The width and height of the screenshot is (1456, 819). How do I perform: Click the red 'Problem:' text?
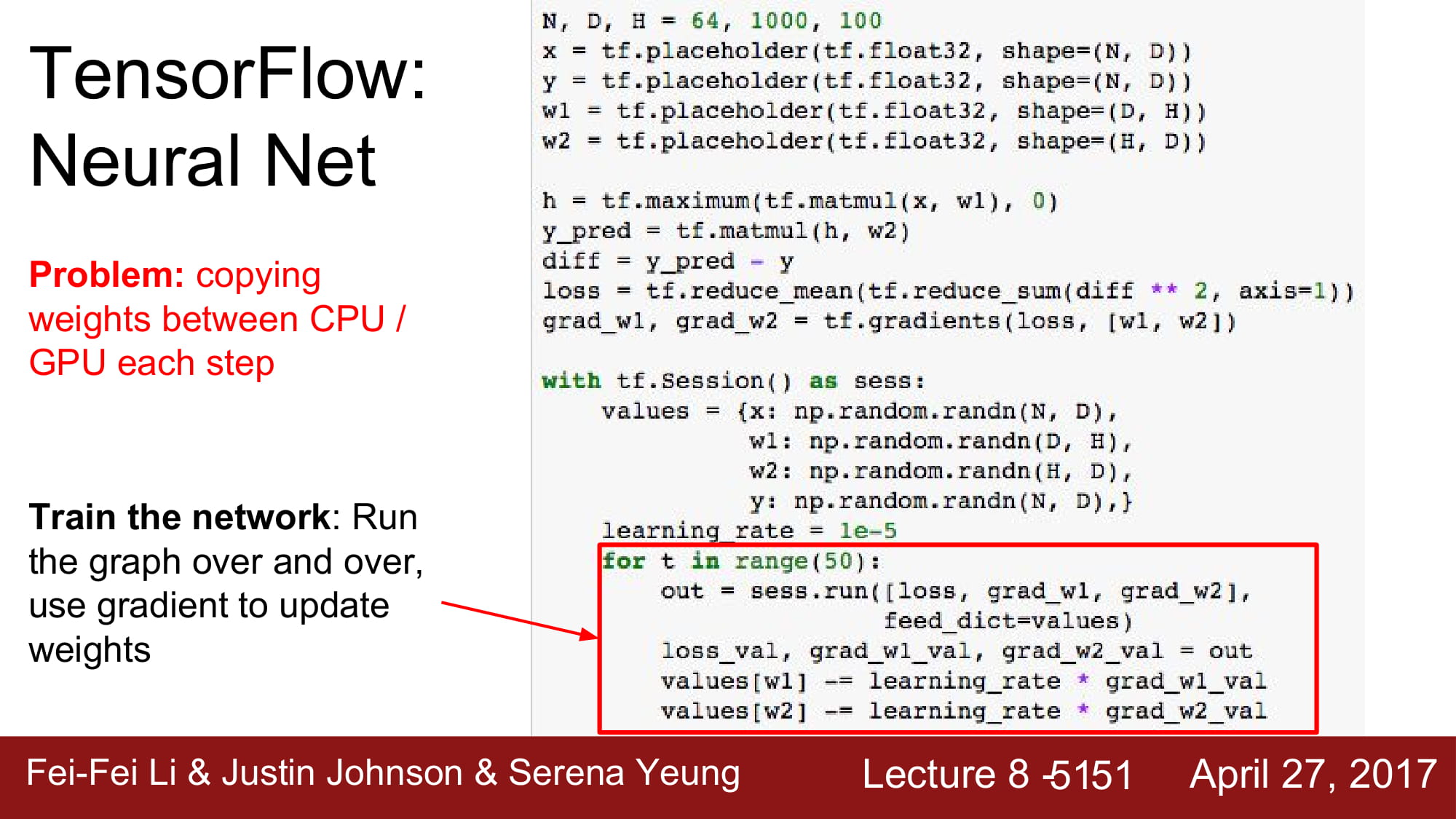click(x=106, y=275)
